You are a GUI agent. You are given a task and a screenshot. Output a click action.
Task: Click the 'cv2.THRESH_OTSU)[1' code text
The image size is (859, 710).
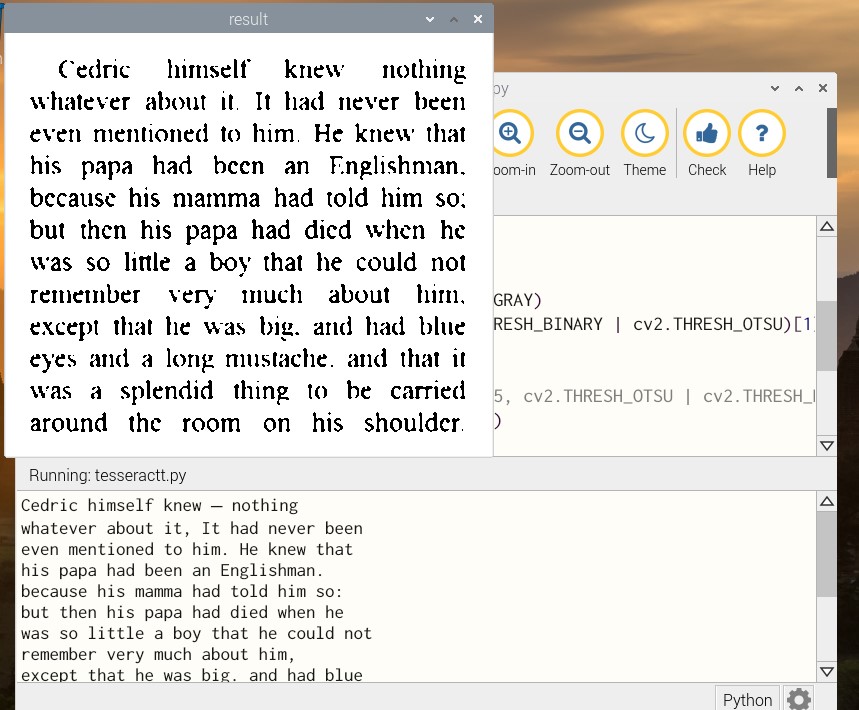tap(723, 324)
